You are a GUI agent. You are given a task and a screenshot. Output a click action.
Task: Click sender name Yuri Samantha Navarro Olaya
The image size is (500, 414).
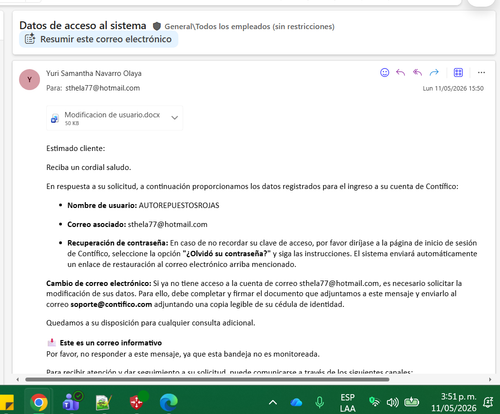tap(94, 73)
